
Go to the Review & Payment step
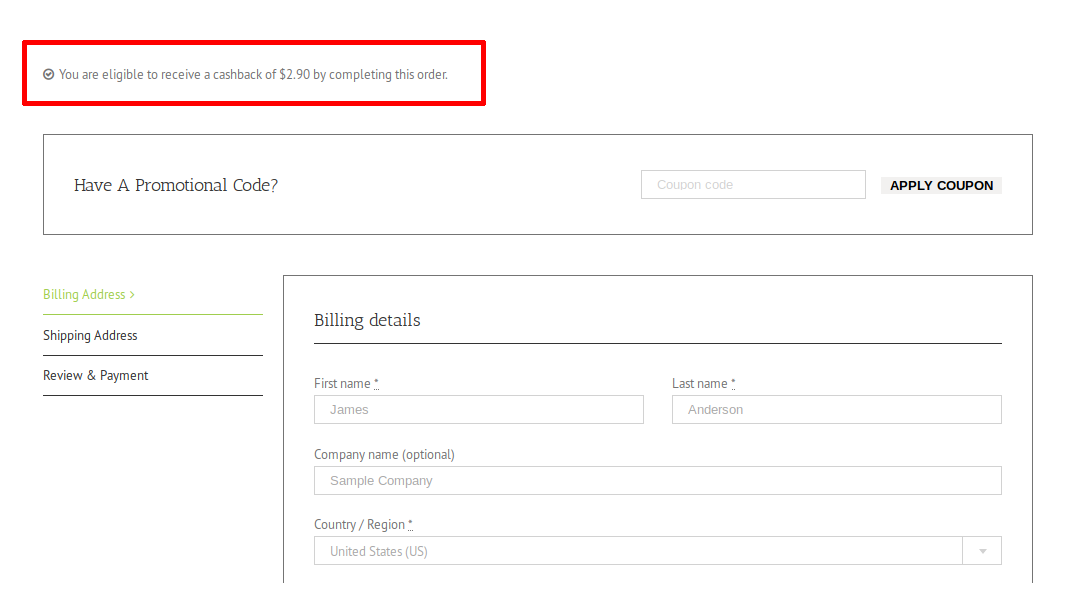[x=96, y=376]
